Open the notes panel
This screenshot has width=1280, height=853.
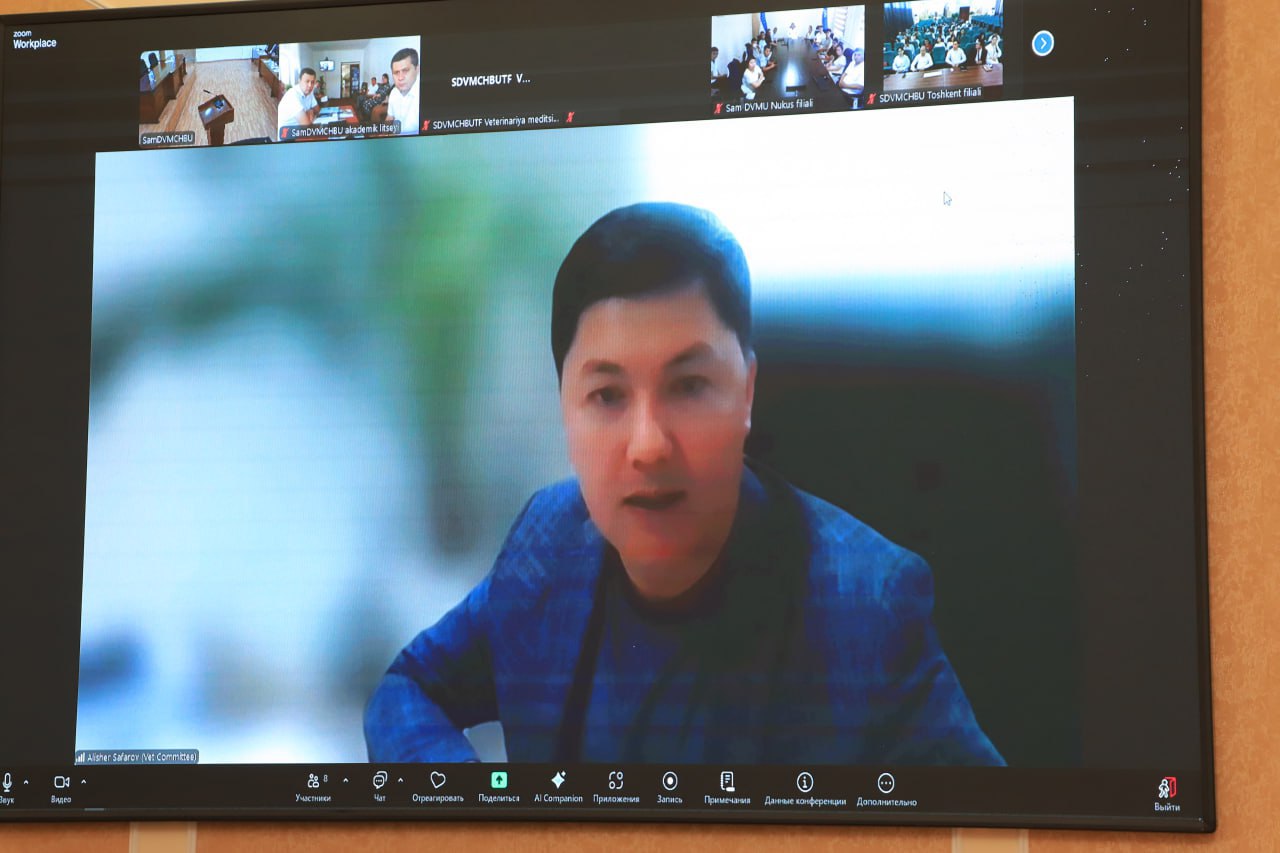(x=727, y=787)
